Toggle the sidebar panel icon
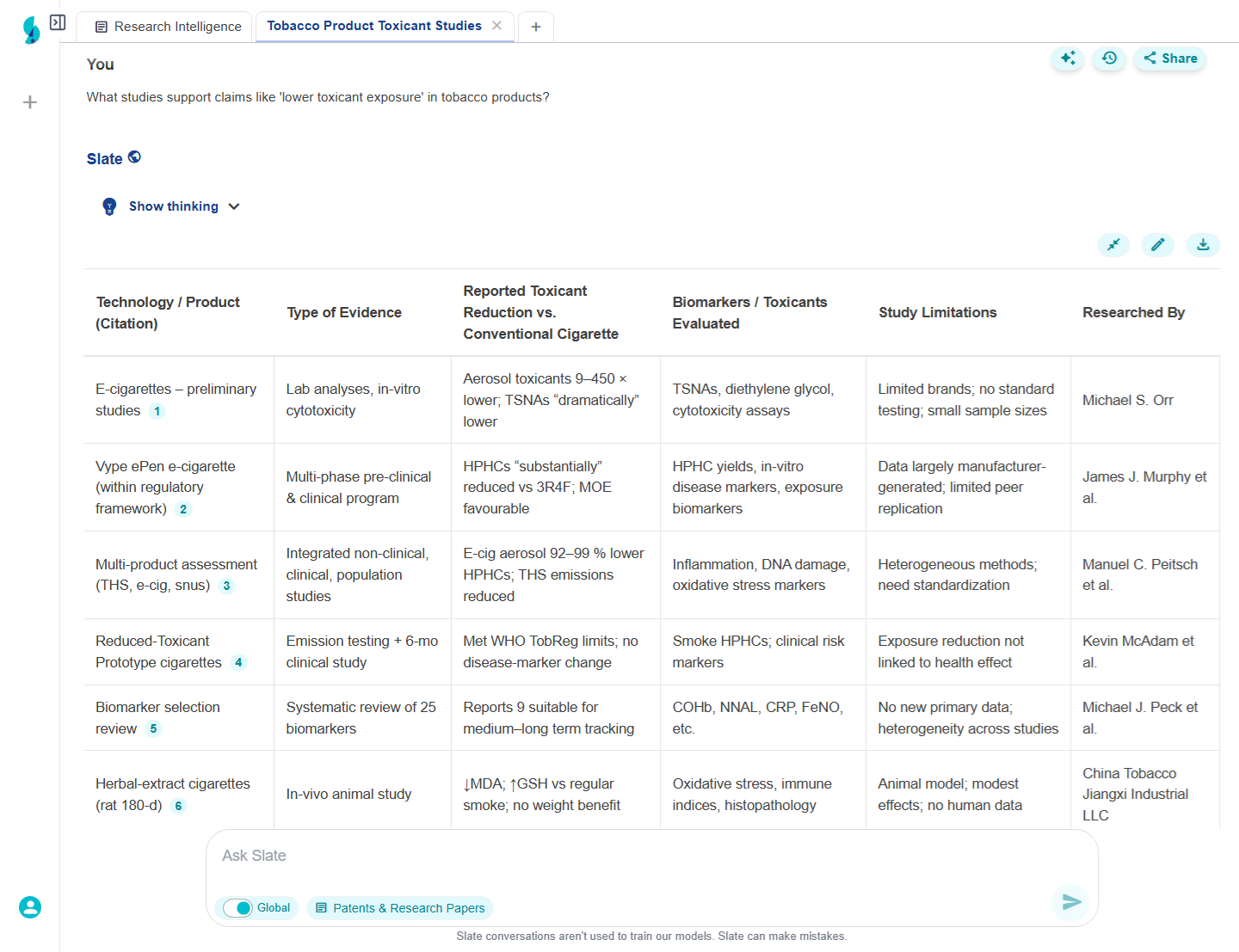1239x952 pixels. 58,22
